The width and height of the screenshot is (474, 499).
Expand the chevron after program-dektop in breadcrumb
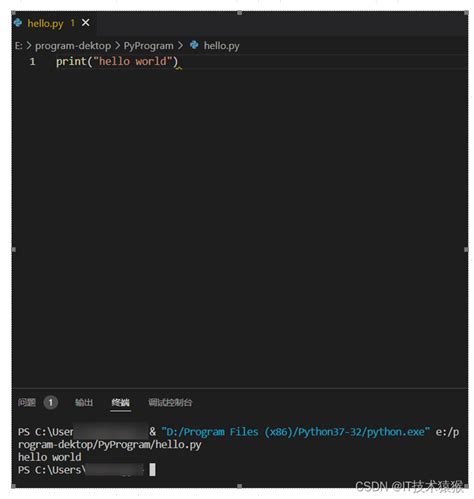click(117, 46)
